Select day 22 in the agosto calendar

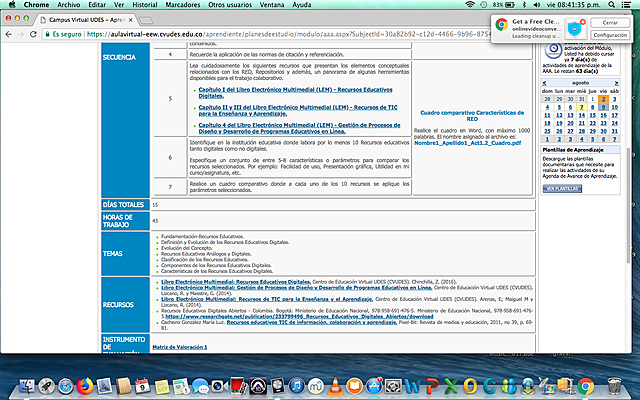(592, 123)
